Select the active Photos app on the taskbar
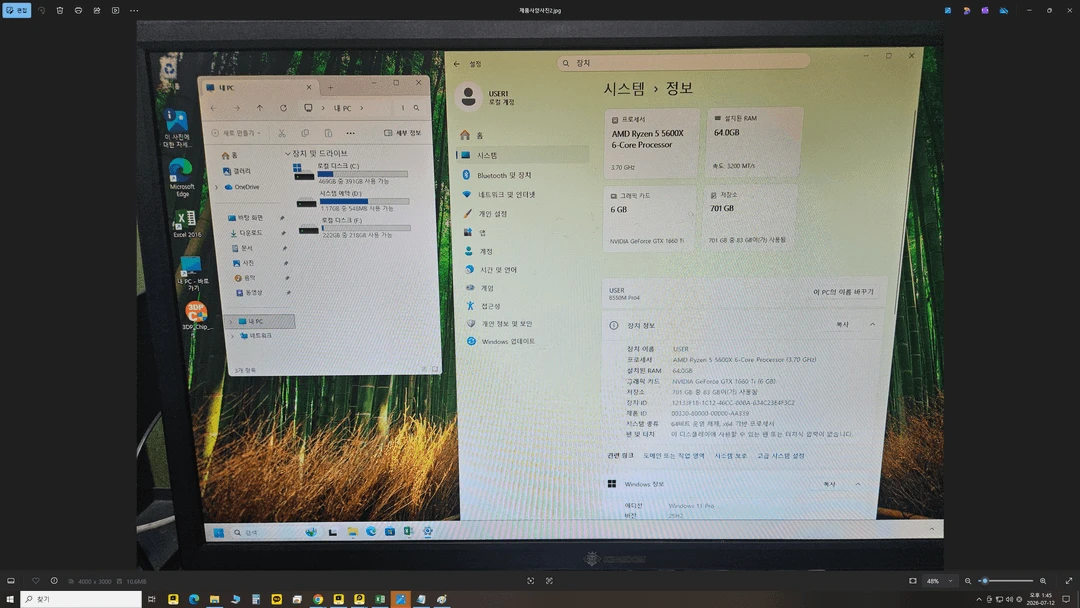Image resolution: width=1080 pixels, height=608 pixels. click(400, 600)
